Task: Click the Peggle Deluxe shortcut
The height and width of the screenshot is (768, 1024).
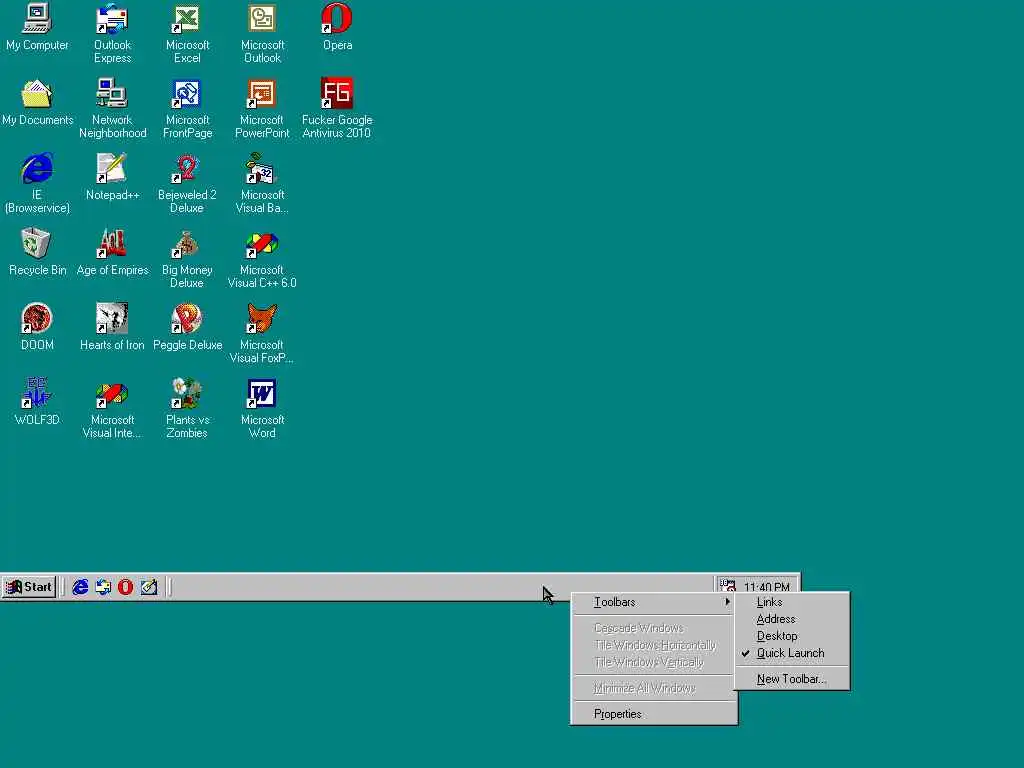Action: (187, 327)
